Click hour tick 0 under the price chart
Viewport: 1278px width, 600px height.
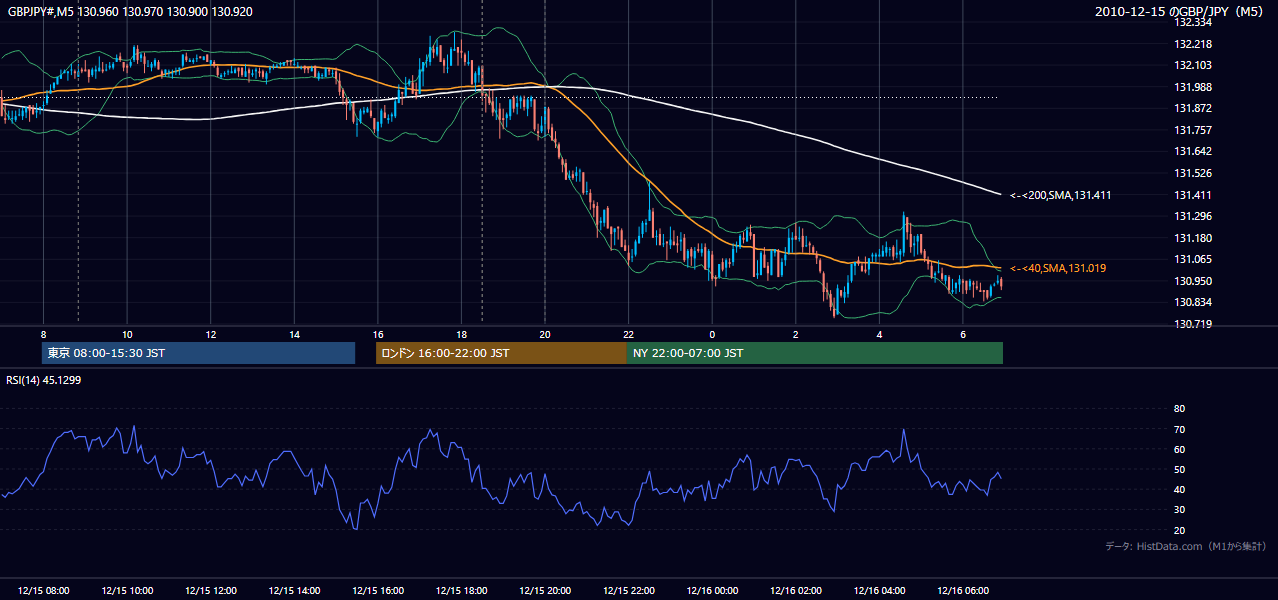(712, 334)
